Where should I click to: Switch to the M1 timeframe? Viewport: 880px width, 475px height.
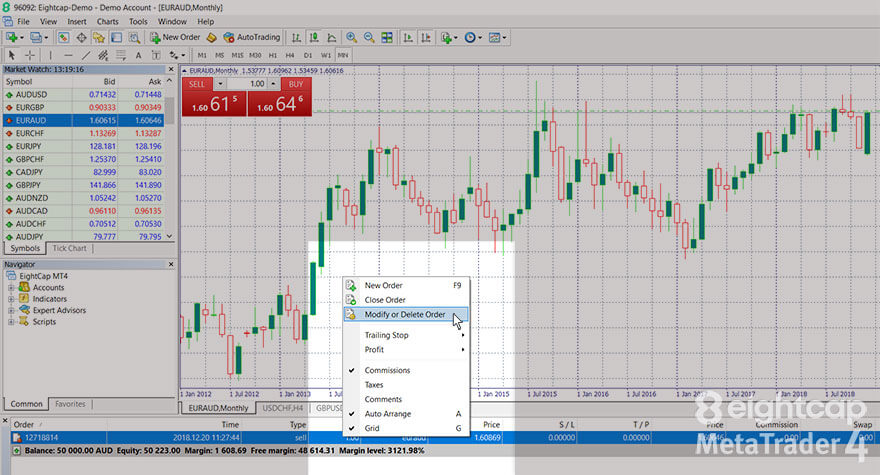pyautogui.click(x=202, y=55)
